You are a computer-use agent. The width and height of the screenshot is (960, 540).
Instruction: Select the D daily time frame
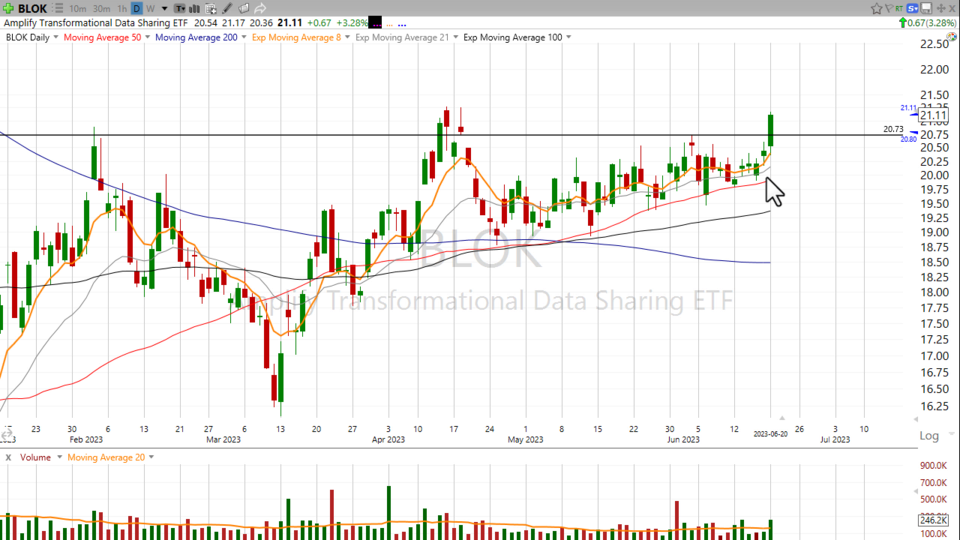point(137,9)
